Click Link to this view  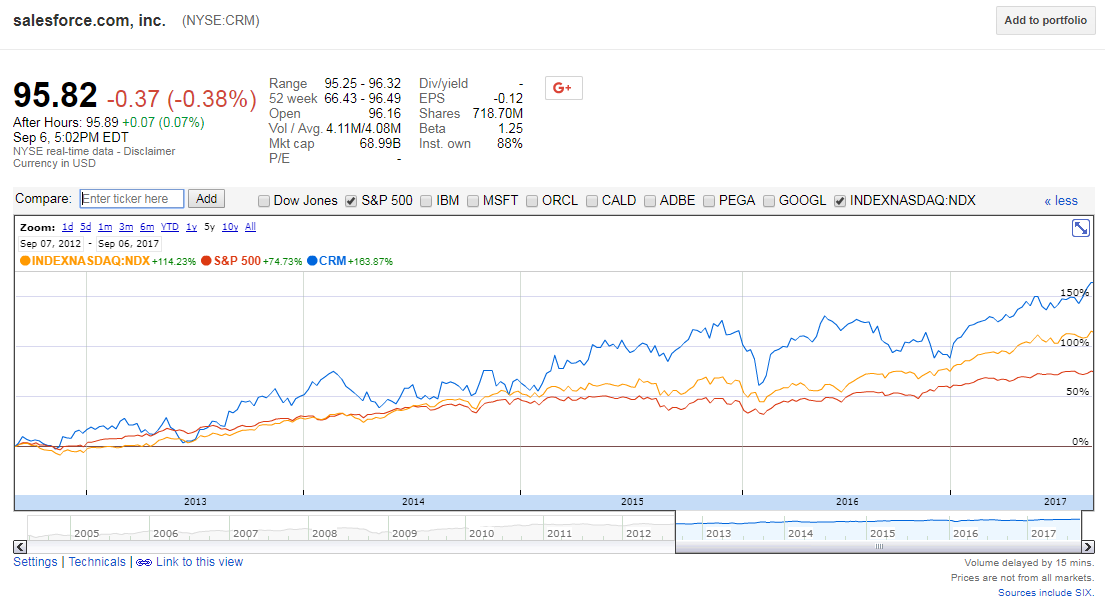point(199,562)
